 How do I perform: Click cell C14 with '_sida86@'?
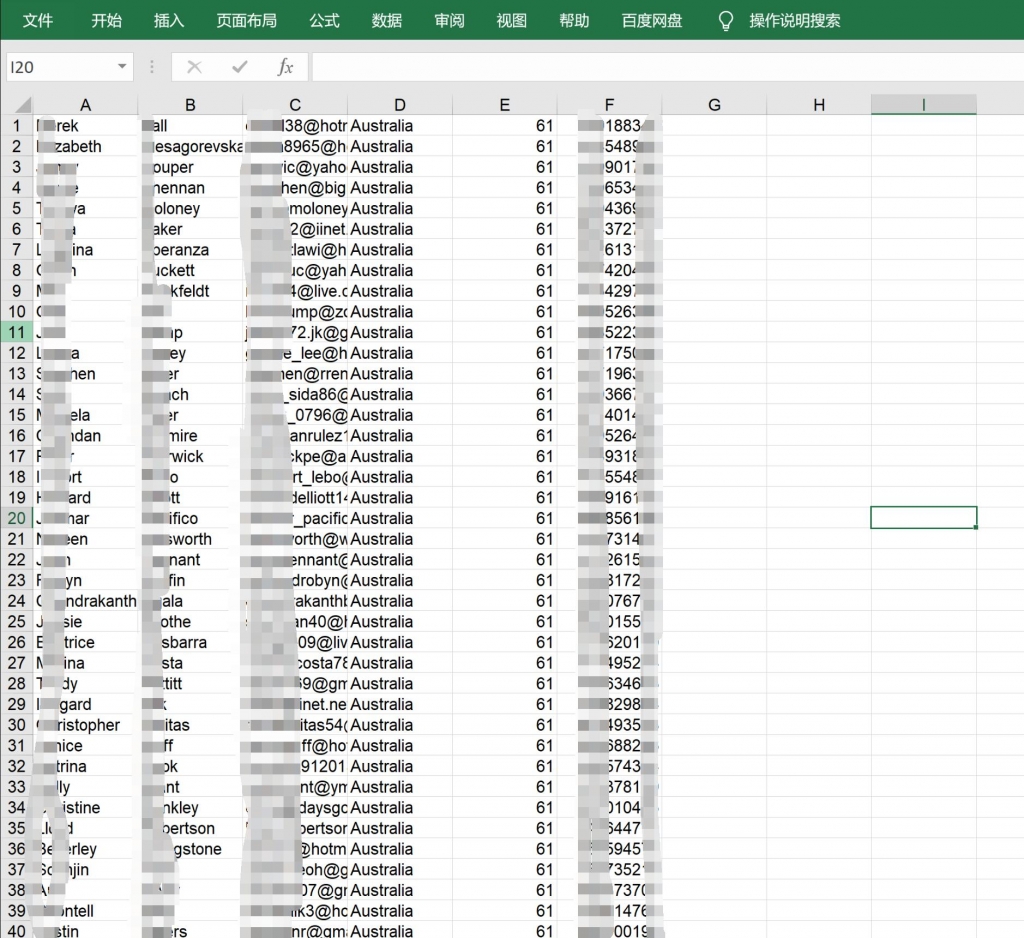click(295, 395)
